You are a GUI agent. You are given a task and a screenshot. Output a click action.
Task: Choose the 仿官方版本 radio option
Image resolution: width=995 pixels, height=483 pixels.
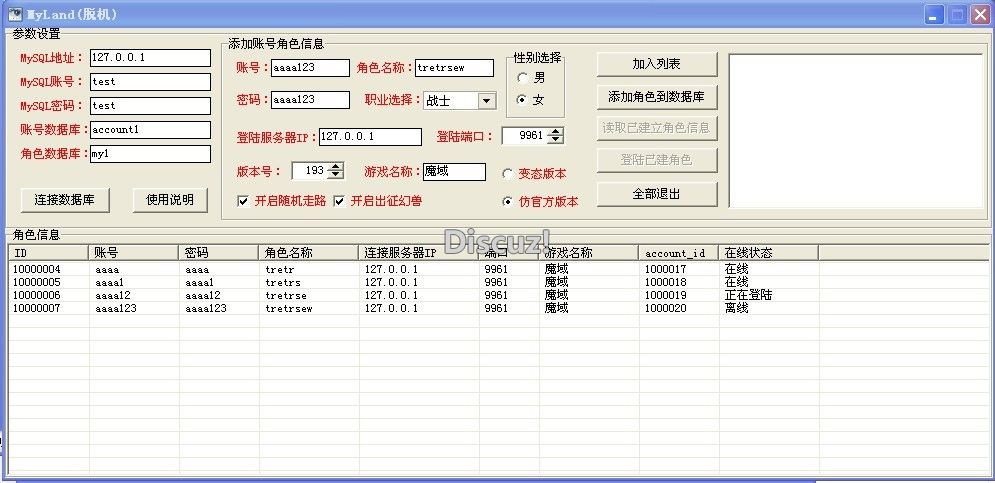point(508,201)
